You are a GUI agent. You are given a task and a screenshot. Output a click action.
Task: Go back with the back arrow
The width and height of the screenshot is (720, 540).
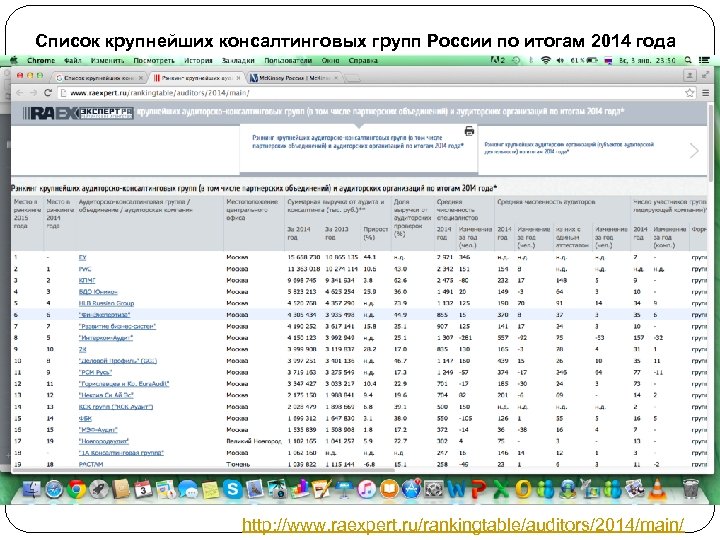(x=19, y=93)
